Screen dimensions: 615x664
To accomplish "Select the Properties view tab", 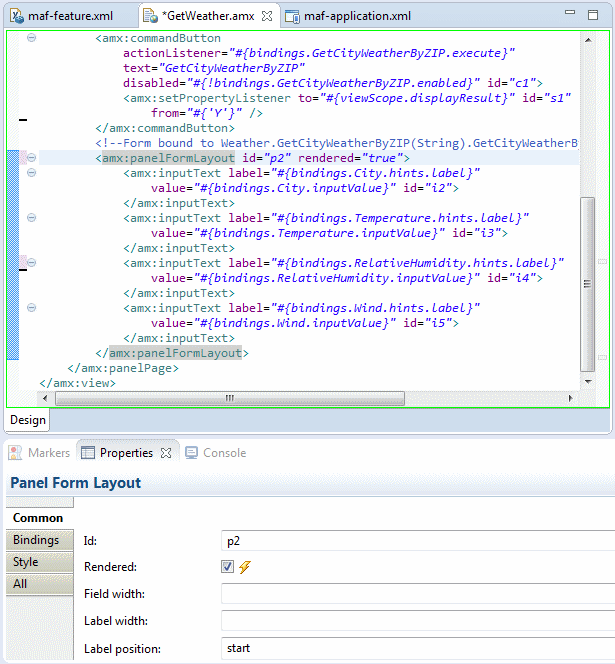I will click(126, 453).
